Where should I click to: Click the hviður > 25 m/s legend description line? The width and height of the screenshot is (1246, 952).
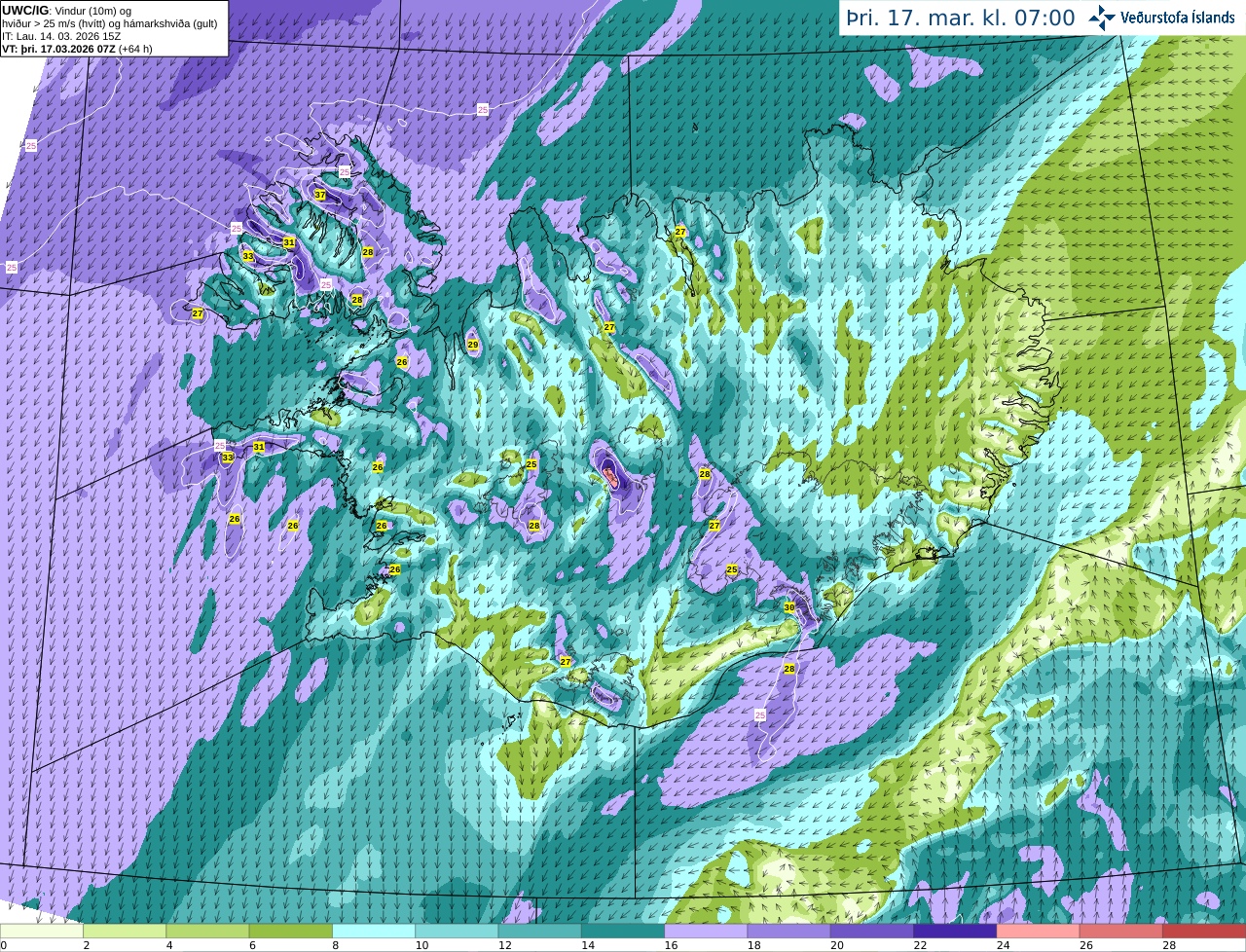click(x=110, y=23)
